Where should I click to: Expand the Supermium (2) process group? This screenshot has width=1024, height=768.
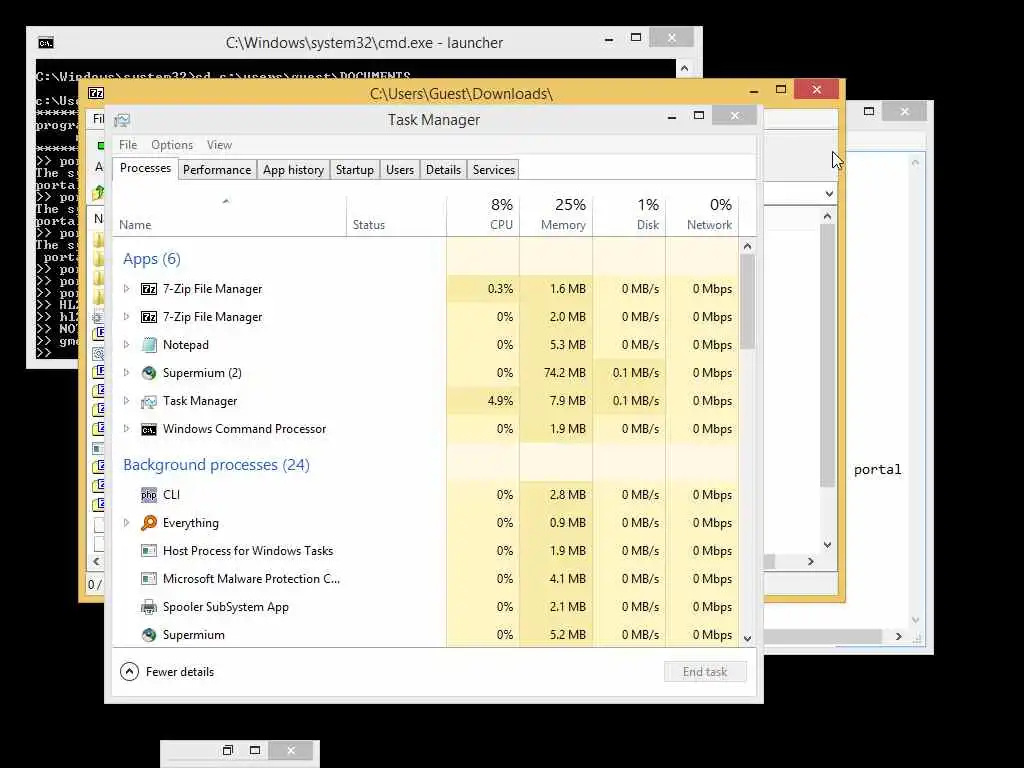point(127,373)
